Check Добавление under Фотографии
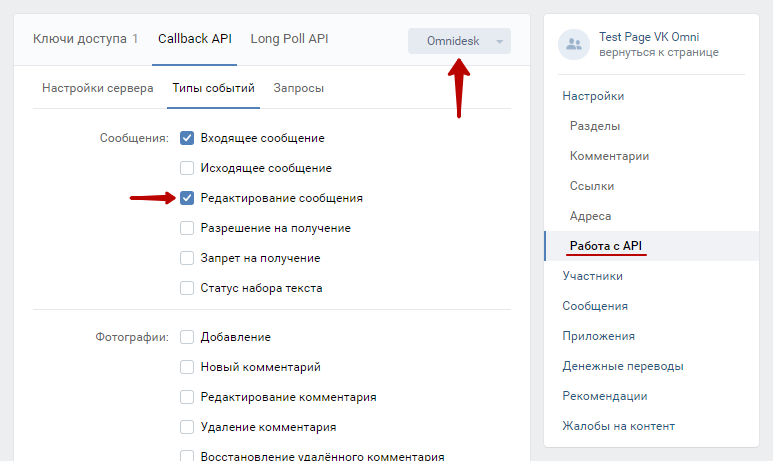Image resolution: width=773 pixels, height=461 pixels. (187, 337)
